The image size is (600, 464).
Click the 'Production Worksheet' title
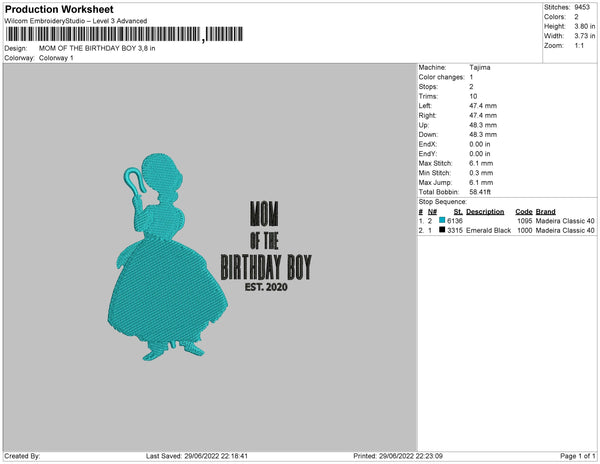(59, 9)
